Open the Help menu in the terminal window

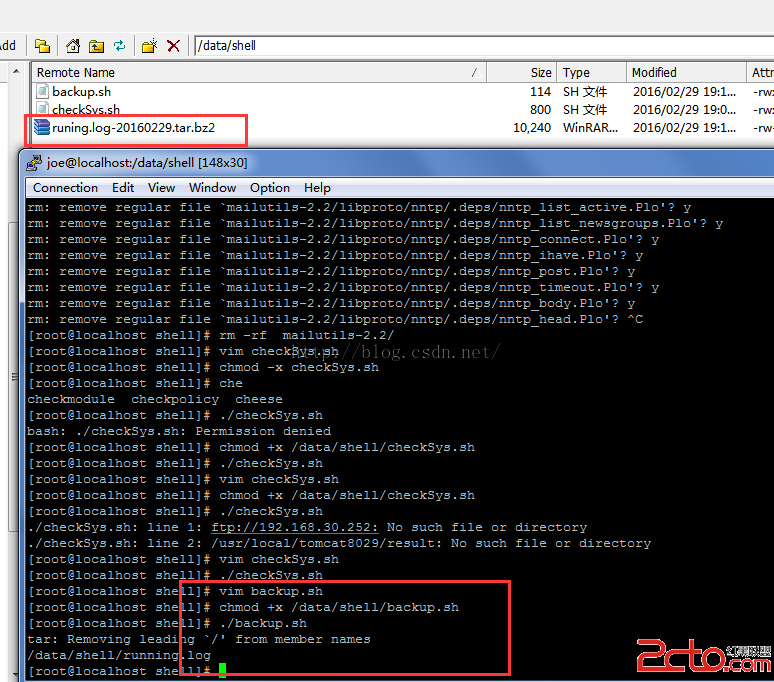pos(317,188)
